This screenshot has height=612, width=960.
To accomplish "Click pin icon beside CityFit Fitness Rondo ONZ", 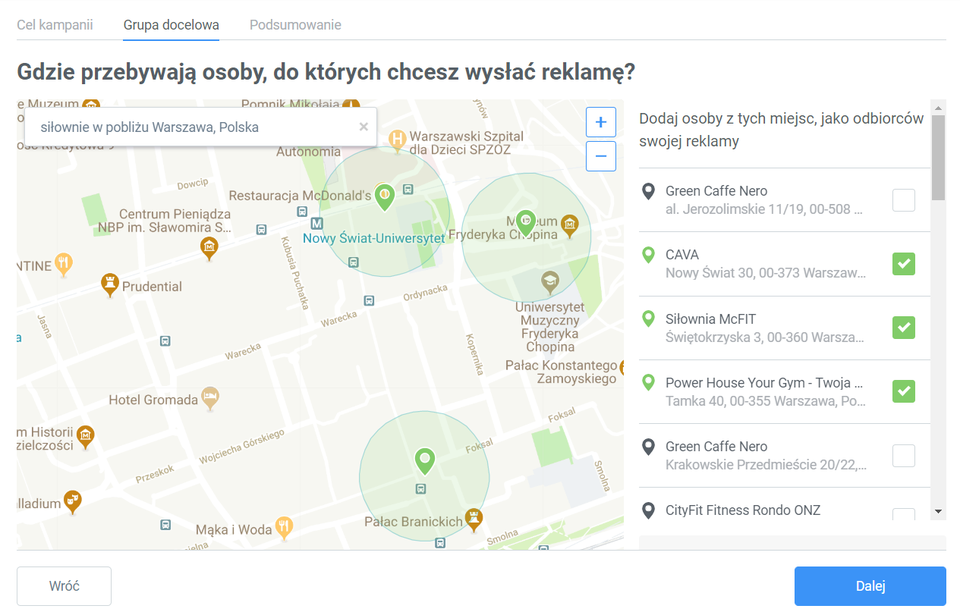I will point(648,510).
